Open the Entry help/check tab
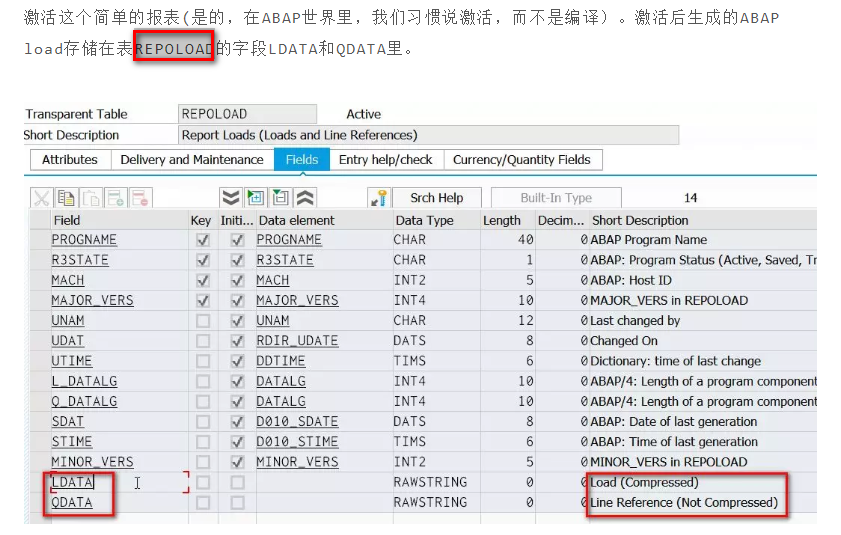The height and width of the screenshot is (535, 841). coord(386,160)
